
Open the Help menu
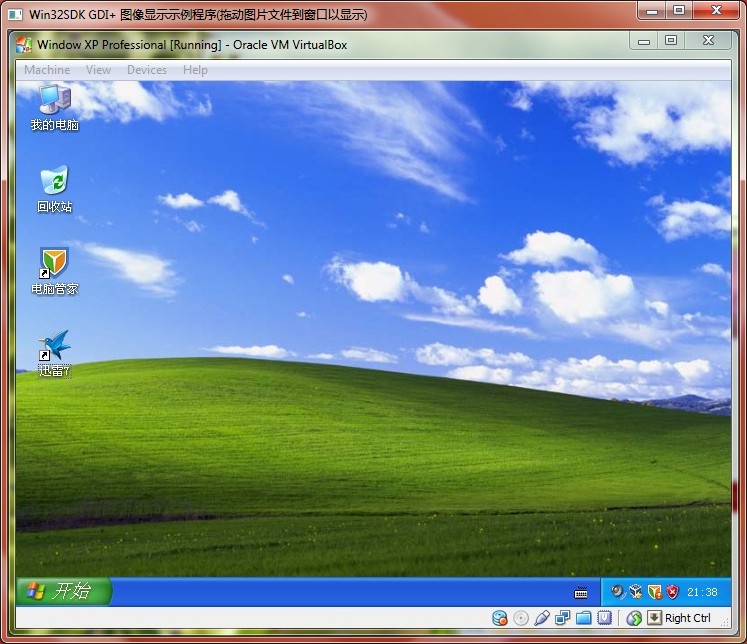coord(195,70)
